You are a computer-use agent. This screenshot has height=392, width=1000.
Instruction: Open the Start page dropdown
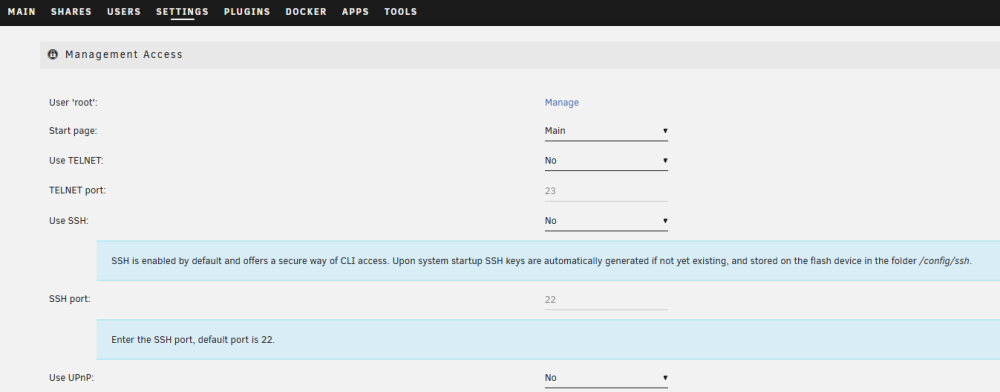pos(606,131)
